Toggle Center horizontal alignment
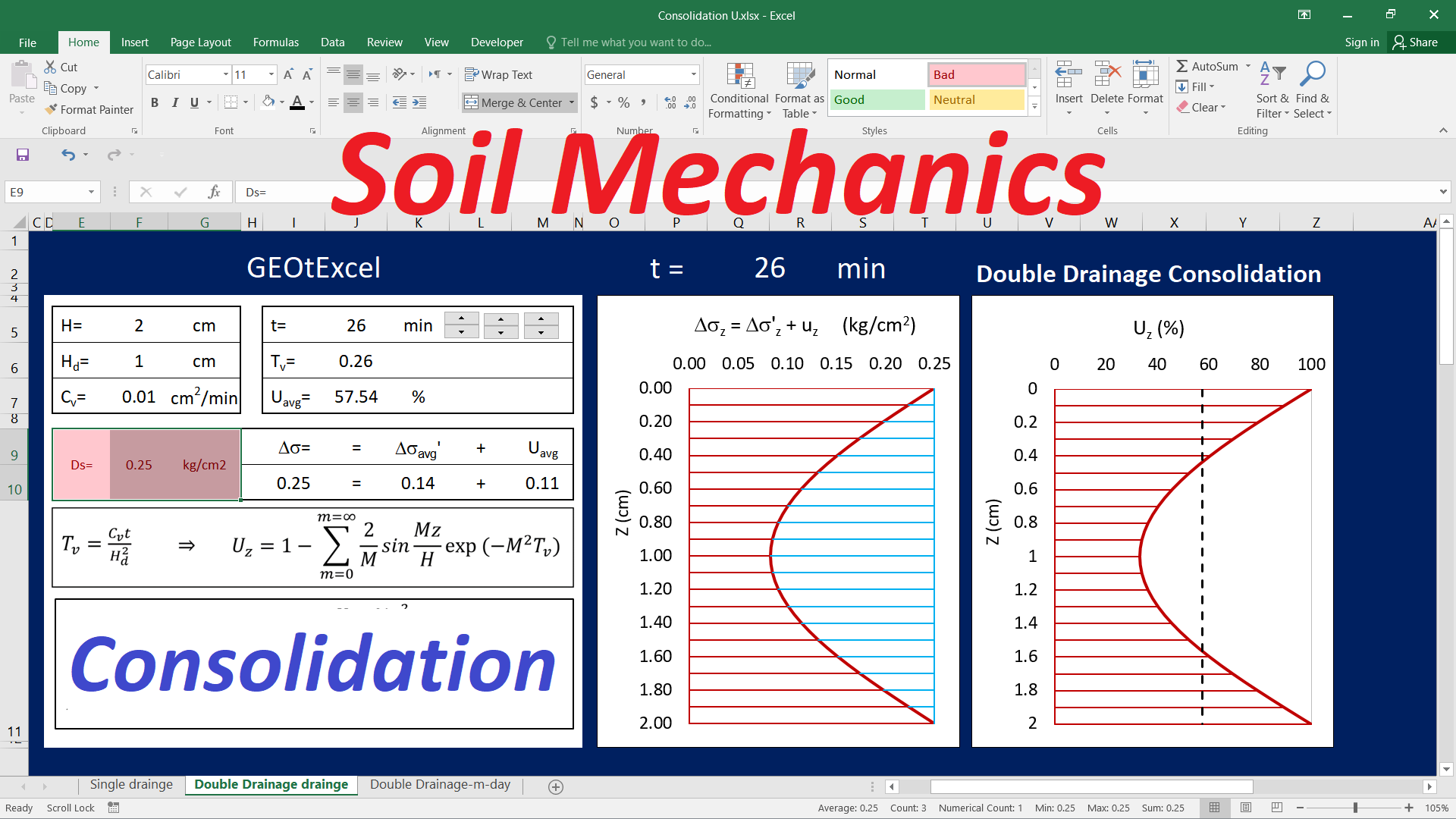The width and height of the screenshot is (1456, 819). [353, 102]
